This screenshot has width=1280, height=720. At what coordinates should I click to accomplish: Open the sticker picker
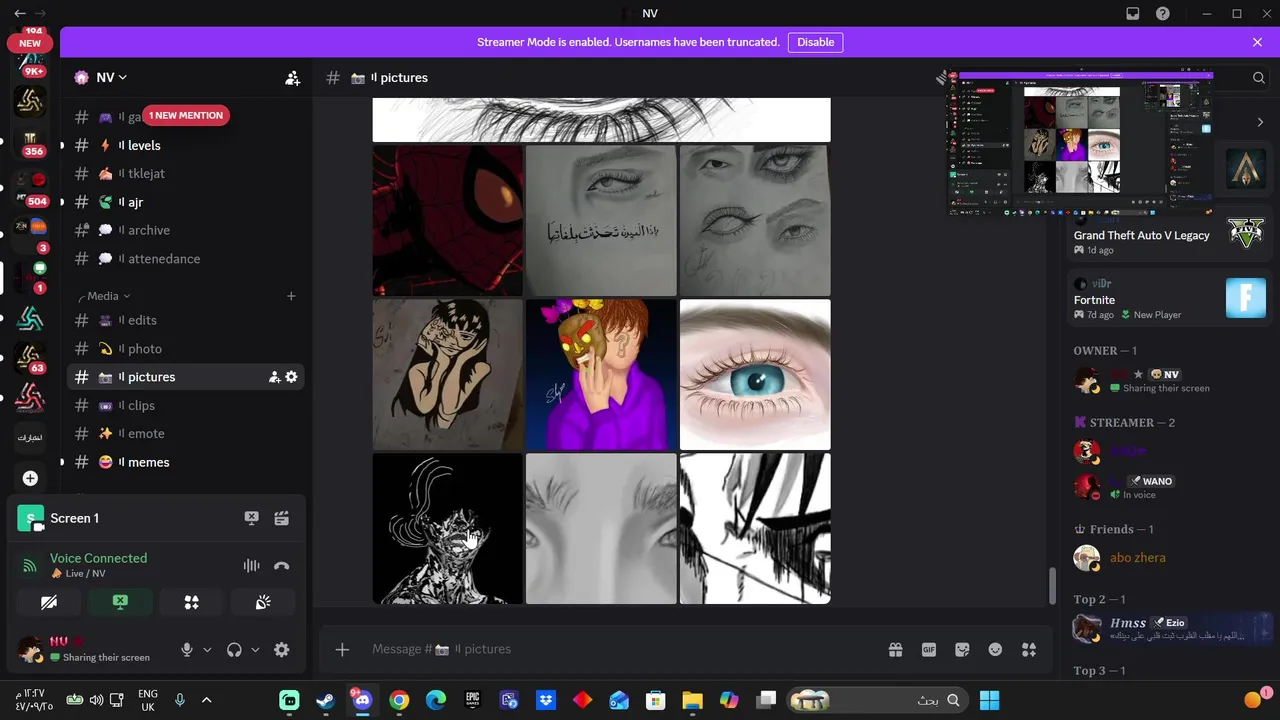pyautogui.click(x=962, y=649)
